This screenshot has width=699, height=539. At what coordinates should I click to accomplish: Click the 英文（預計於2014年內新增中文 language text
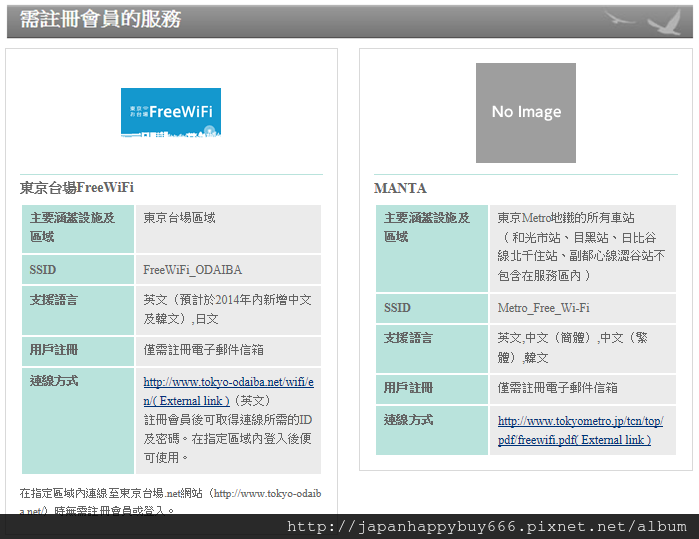(227, 300)
